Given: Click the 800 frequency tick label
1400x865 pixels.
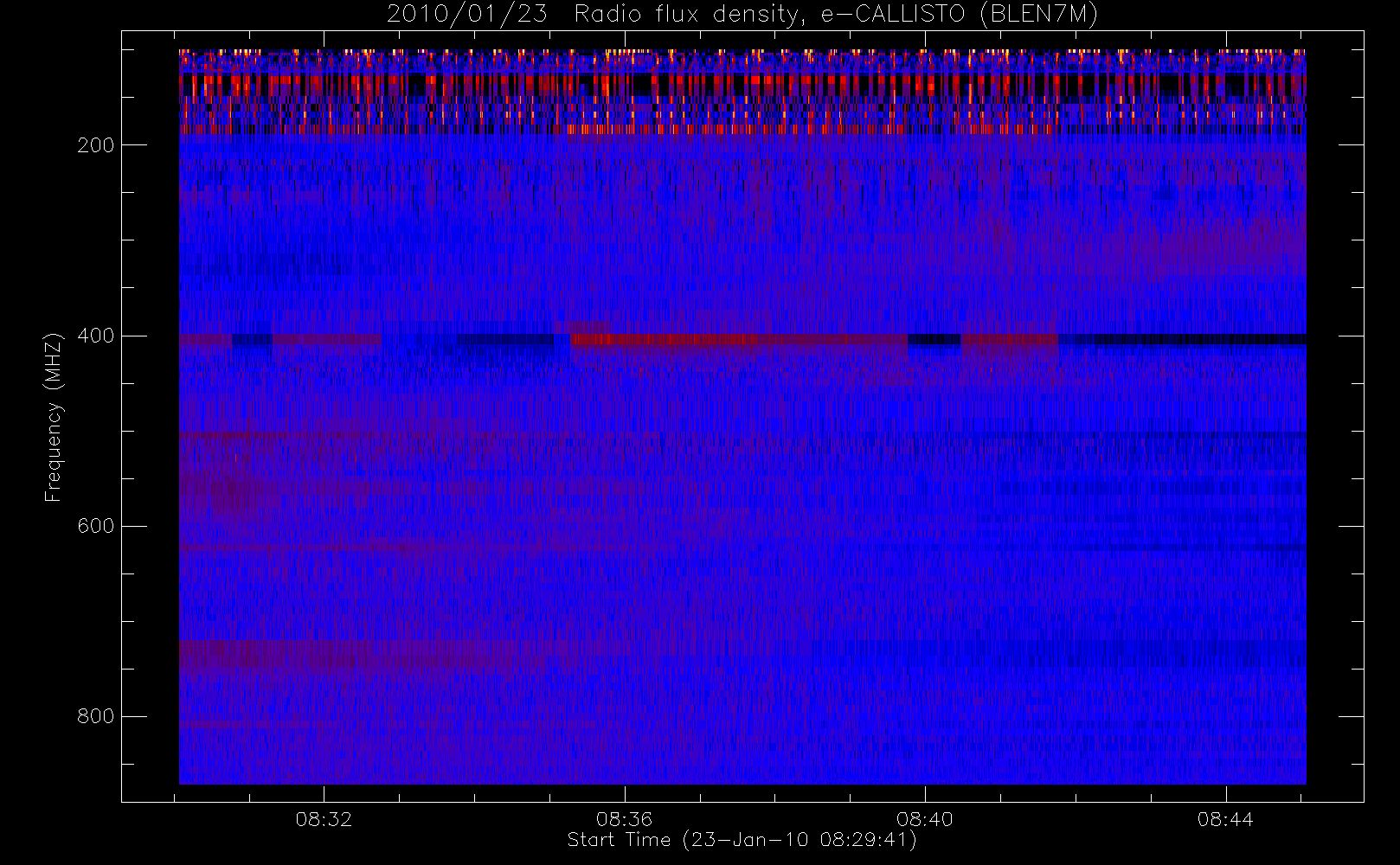Looking at the screenshot, I should (95, 716).
